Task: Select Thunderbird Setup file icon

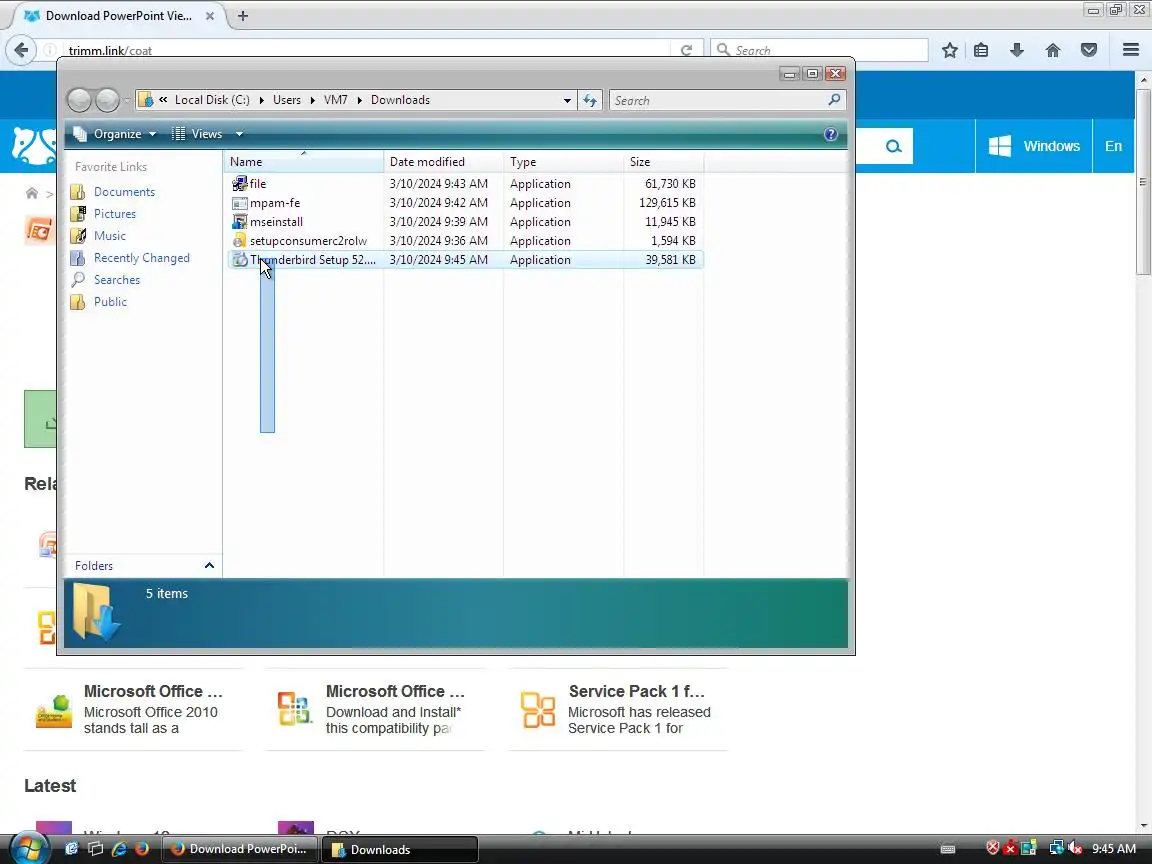Action: click(x=240, y=259)
